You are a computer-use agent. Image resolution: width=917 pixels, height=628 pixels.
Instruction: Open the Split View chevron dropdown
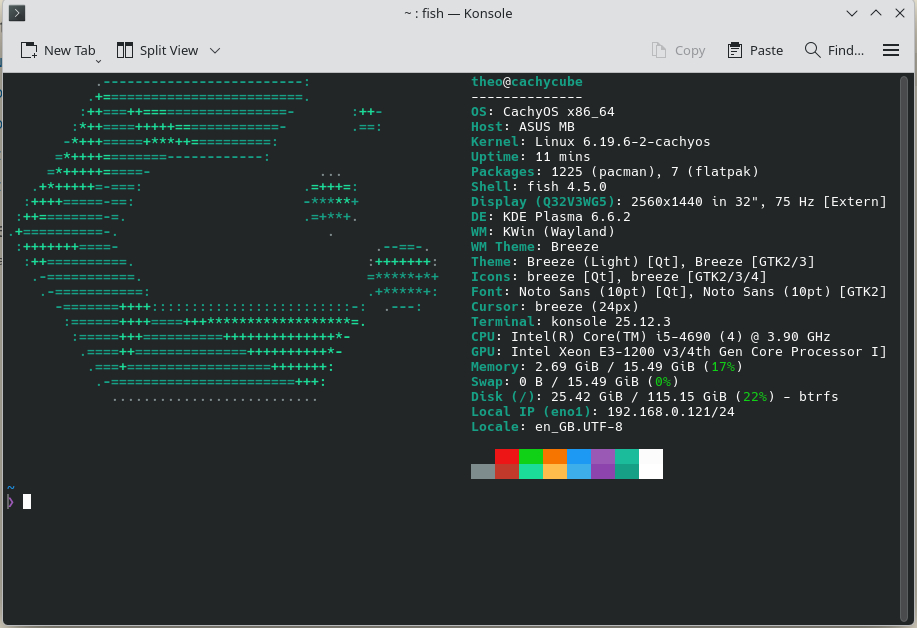tap(215, 50)
